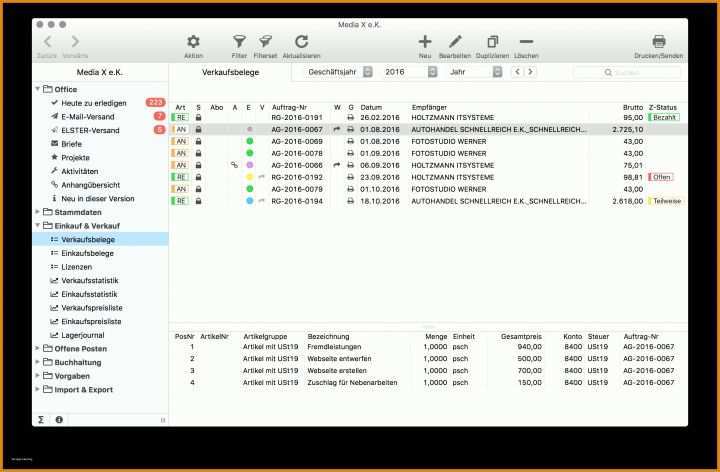Click the search field
This screenshot has height=472, width=720.
coord(627,73)
